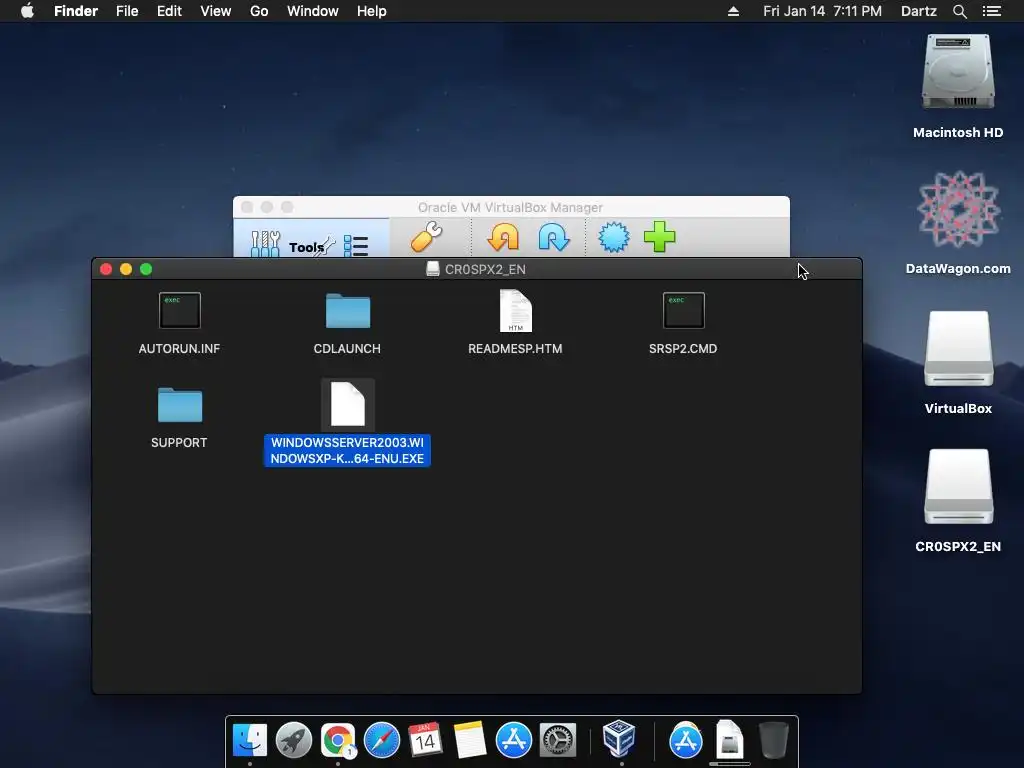Click the eject icon in the menu bar

733,11
